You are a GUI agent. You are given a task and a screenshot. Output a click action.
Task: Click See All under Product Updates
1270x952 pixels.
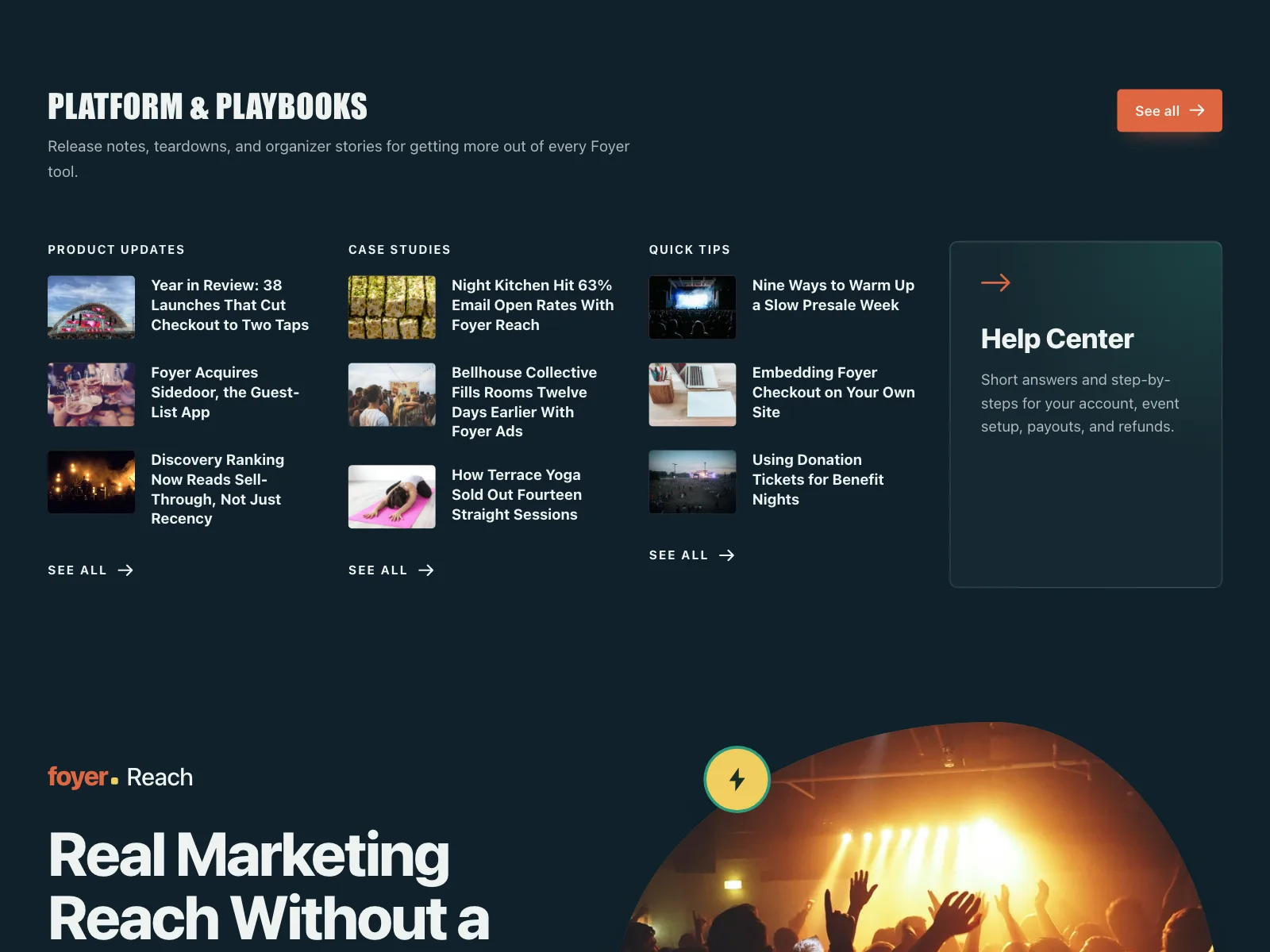90,570
